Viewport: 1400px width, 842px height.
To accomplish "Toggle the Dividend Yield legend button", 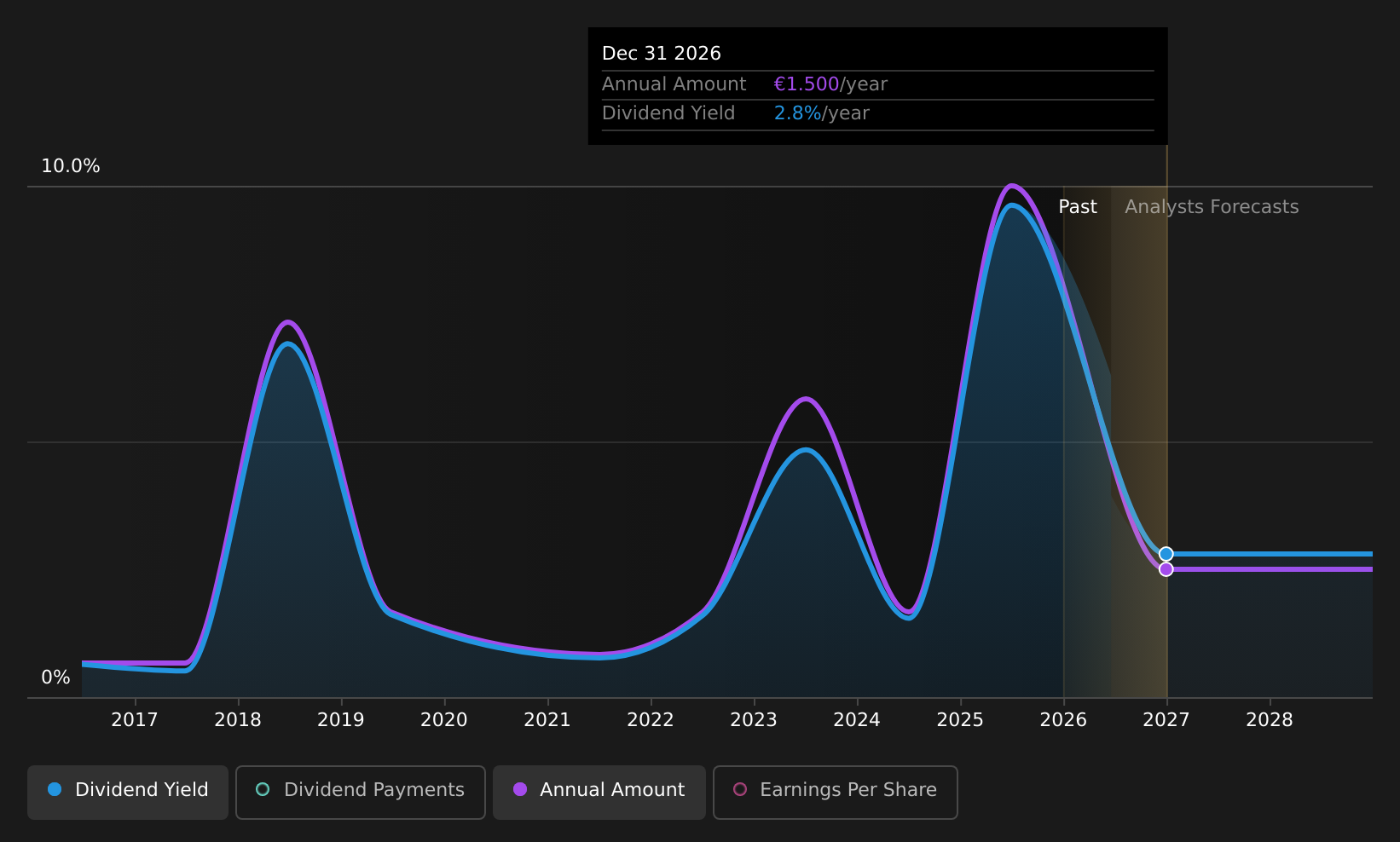I will (x=128, y=793).
